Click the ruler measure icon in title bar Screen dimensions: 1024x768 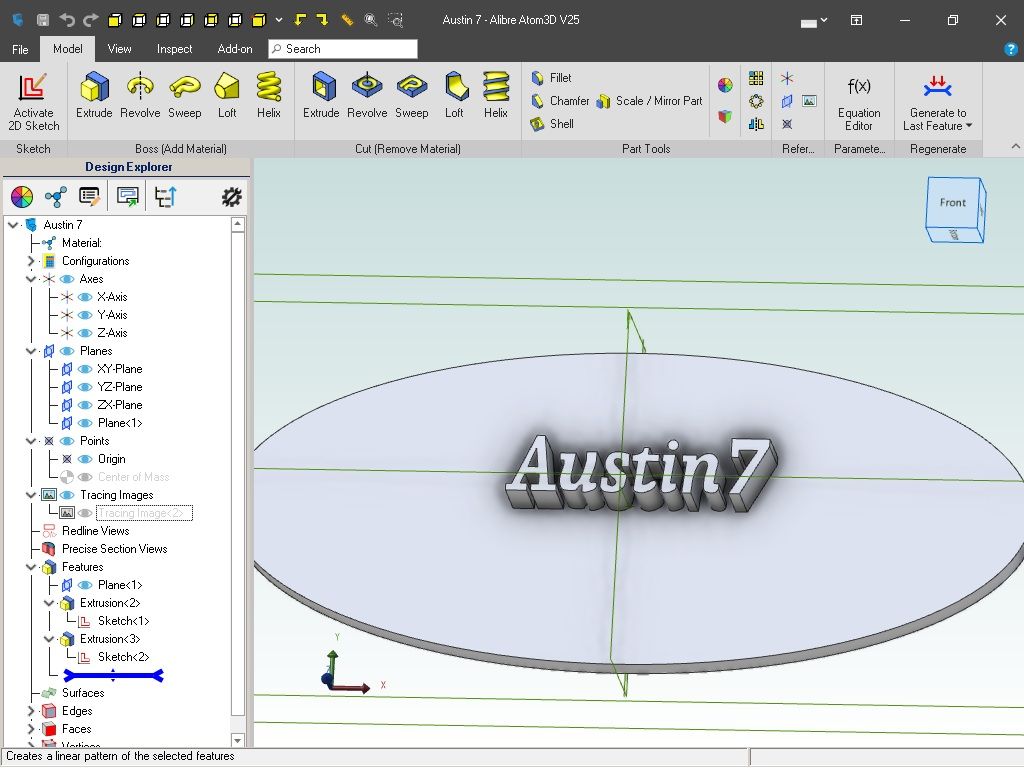click(347, 20)
